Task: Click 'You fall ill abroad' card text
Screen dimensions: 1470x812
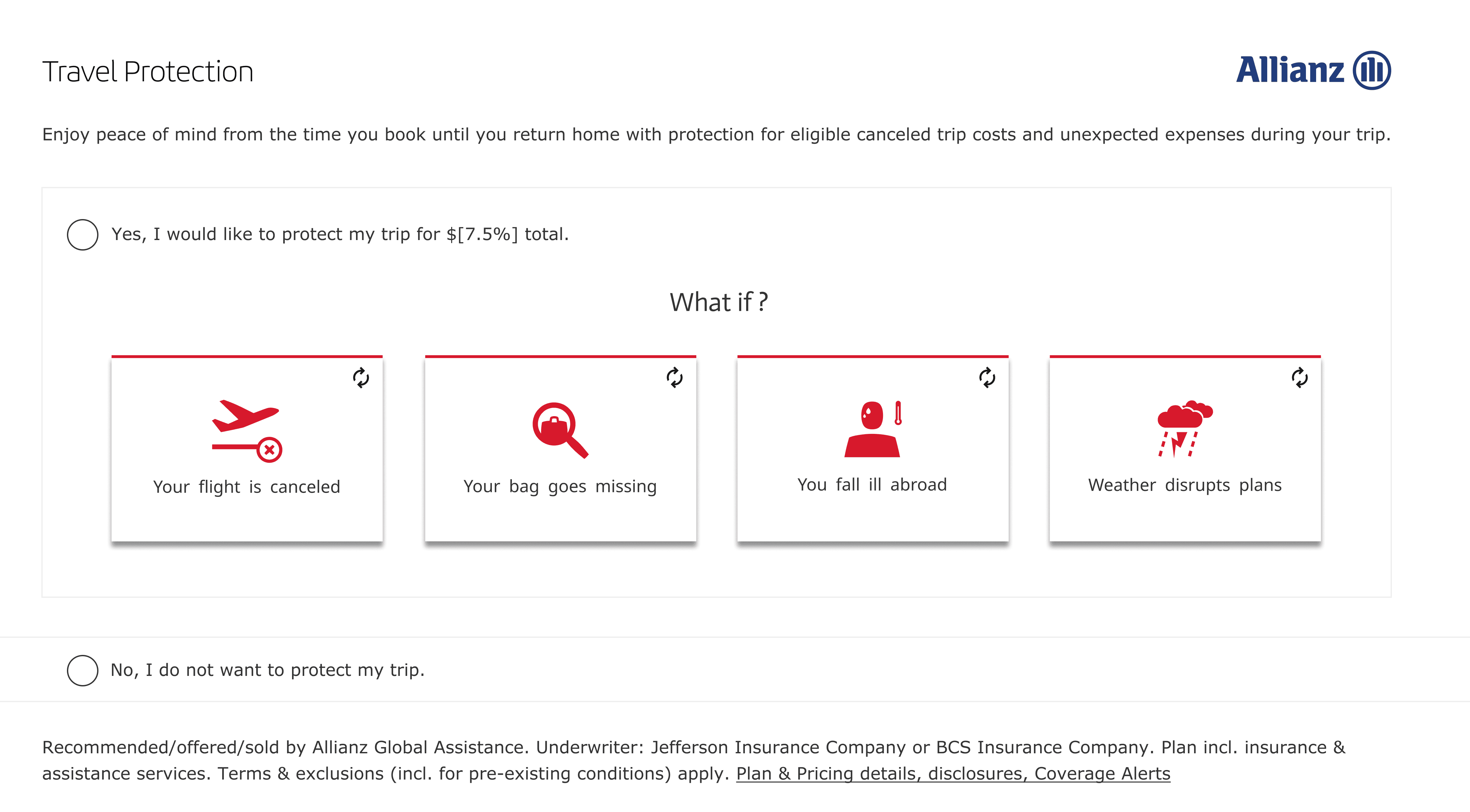Action: (872, 485)
